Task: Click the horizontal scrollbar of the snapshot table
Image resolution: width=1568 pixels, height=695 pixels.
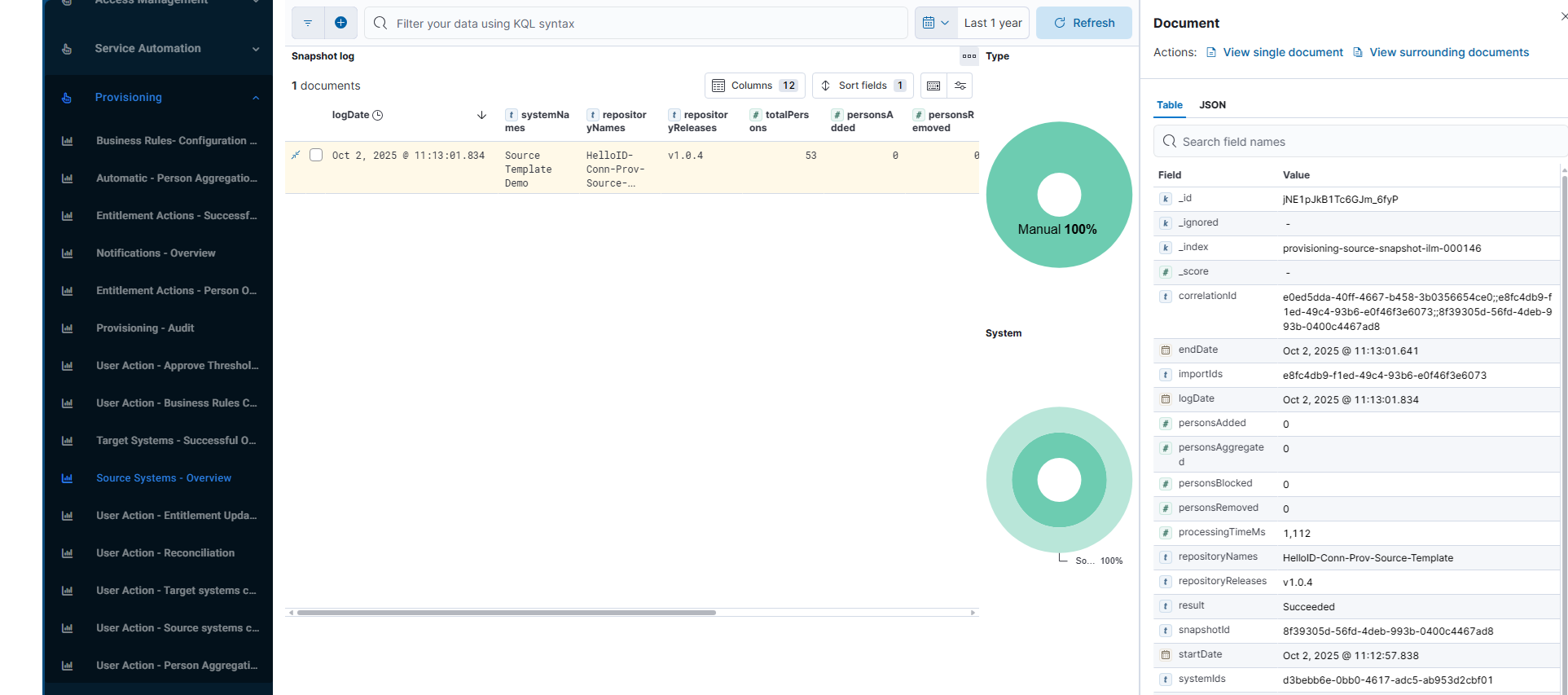Action: click(x=506, y=612)
